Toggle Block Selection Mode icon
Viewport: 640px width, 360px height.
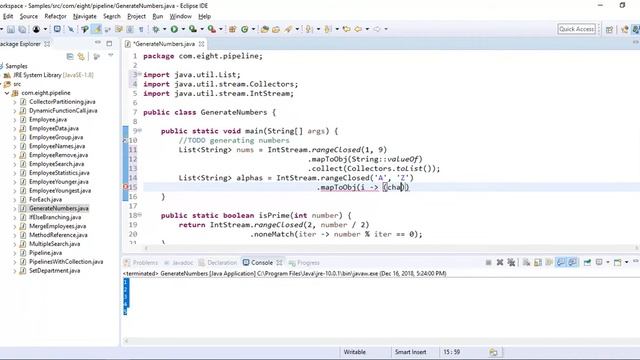pyautogui.click(x=130, y=29)
